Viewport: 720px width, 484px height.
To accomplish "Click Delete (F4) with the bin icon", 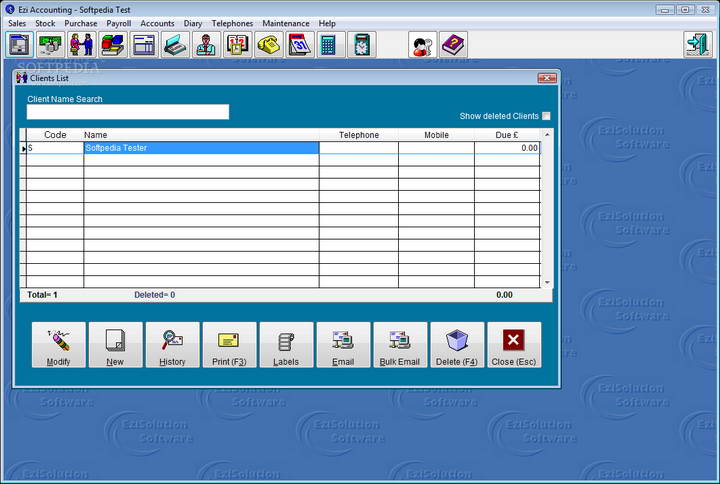I will click(457, 345).
